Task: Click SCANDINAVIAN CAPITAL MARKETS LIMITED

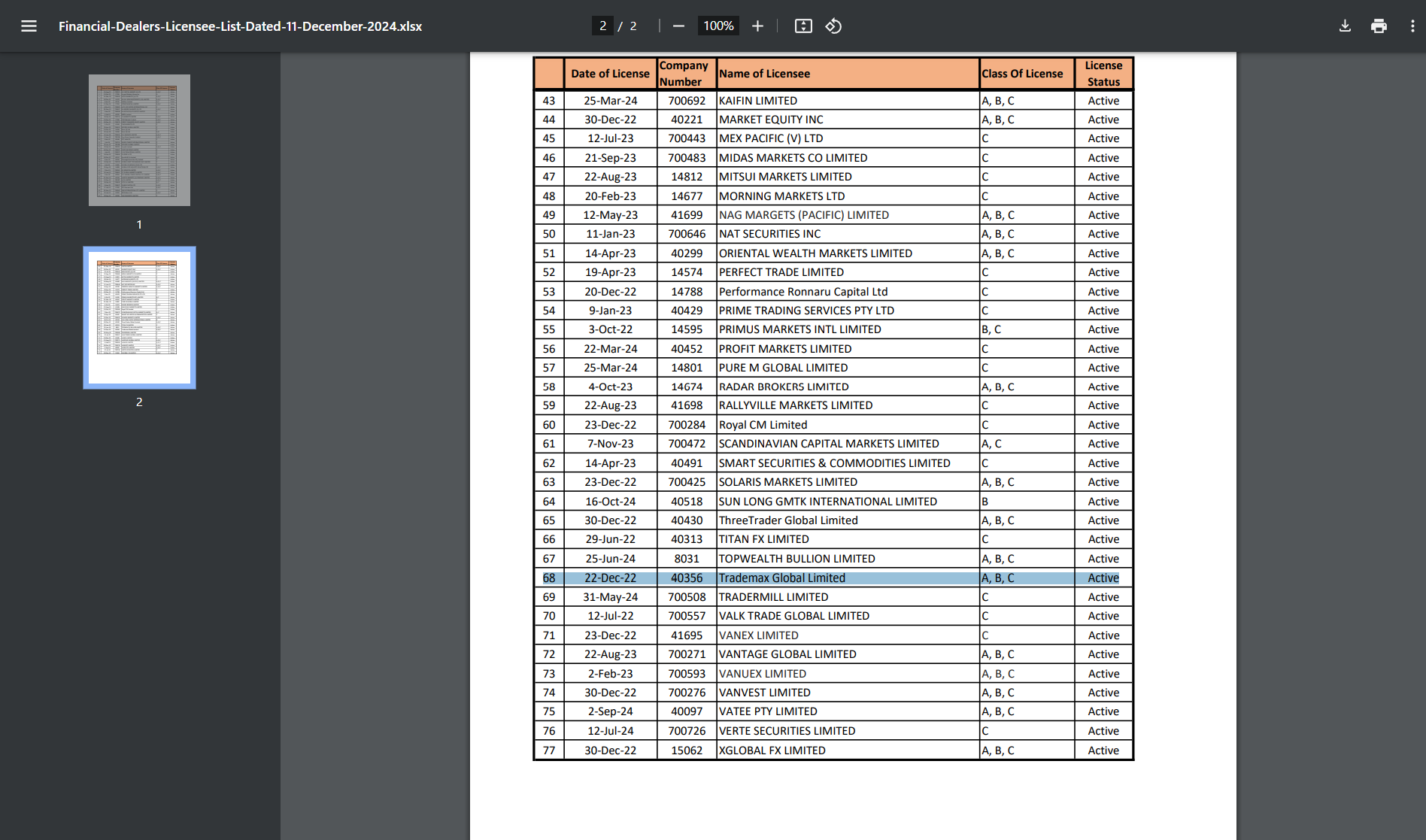Action: (x=828, y=444)
